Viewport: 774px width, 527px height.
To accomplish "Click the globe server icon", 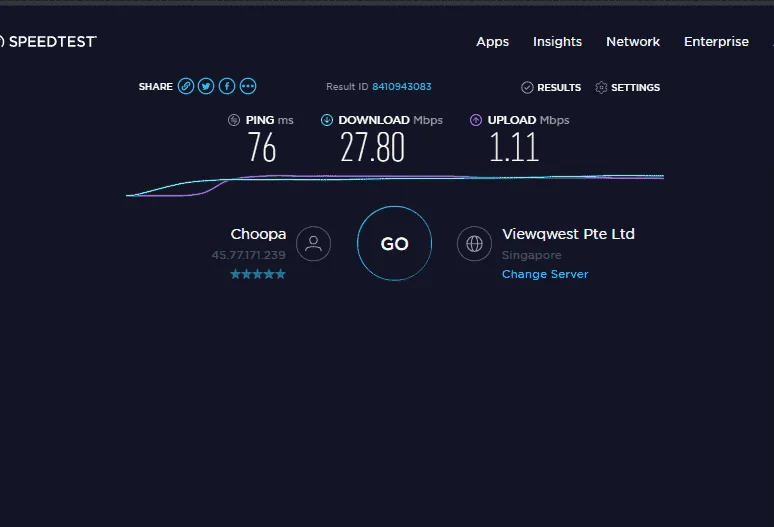I will pyautogui.click(x=474, y=244).
